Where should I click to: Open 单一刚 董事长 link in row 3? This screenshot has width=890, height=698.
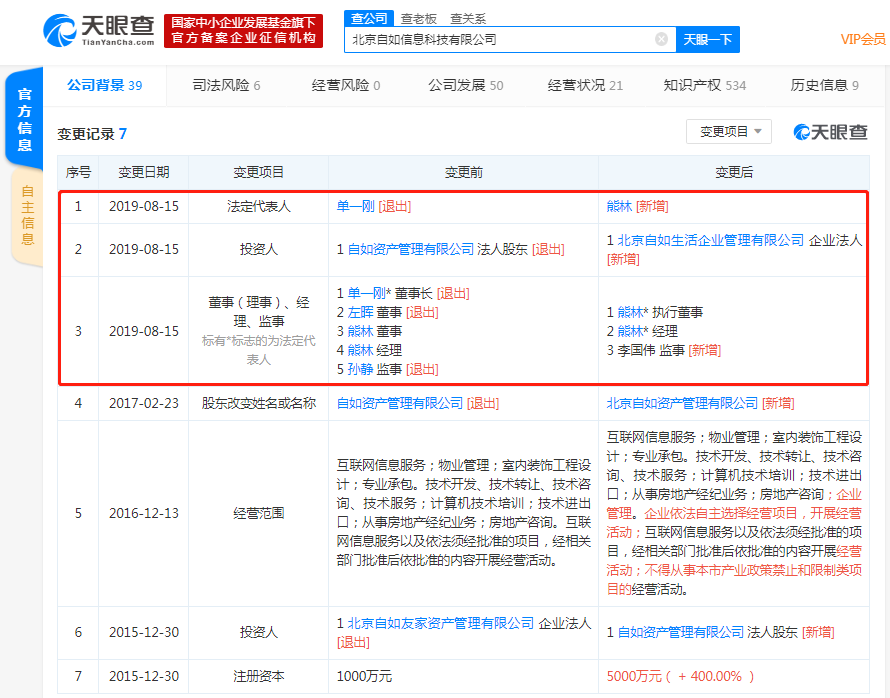point(366,293)
